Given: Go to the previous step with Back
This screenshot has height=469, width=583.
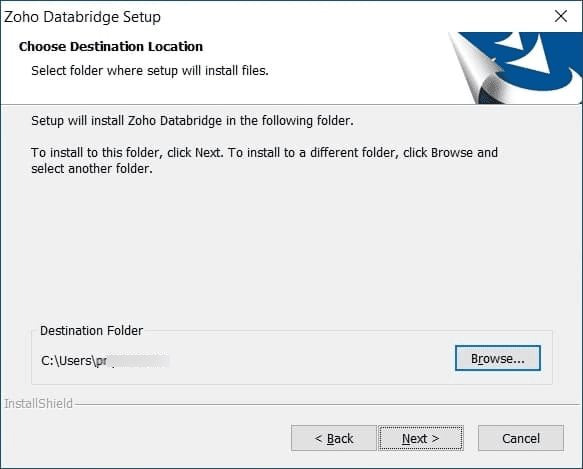Looking at the screenshot, I should (334, 438).
